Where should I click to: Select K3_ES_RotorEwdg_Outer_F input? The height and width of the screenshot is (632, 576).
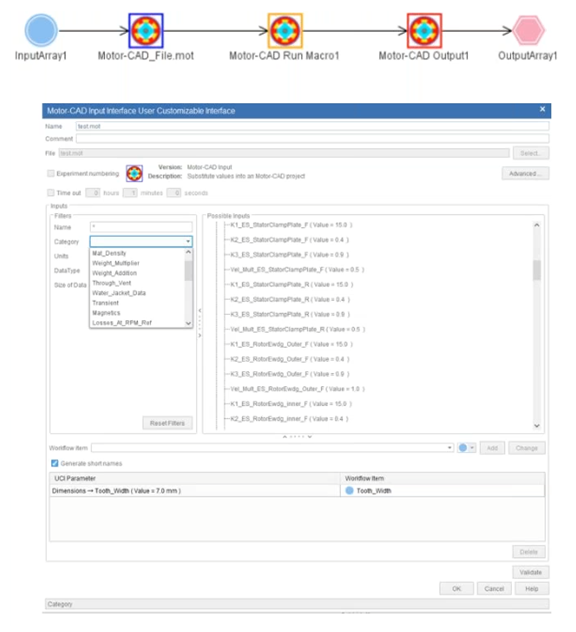pos(289,374)
